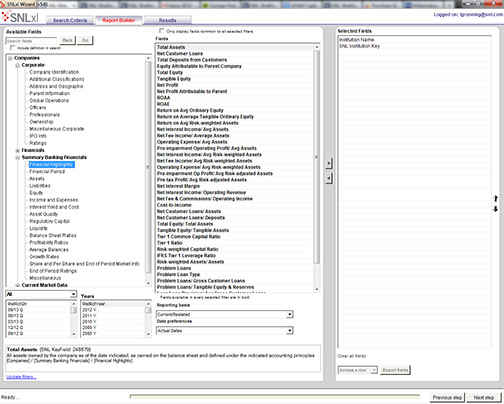Move selected field down with the down-arrow icon
This screenshot has height=404, width=504.
tap(496, 209)
